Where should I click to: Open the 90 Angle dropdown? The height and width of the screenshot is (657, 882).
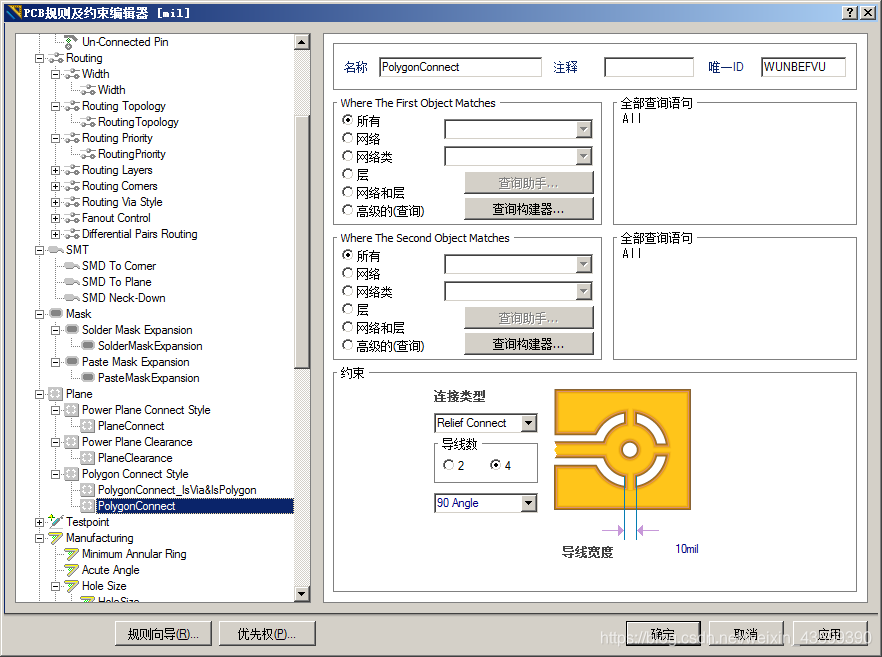click(x=527, y=502)
